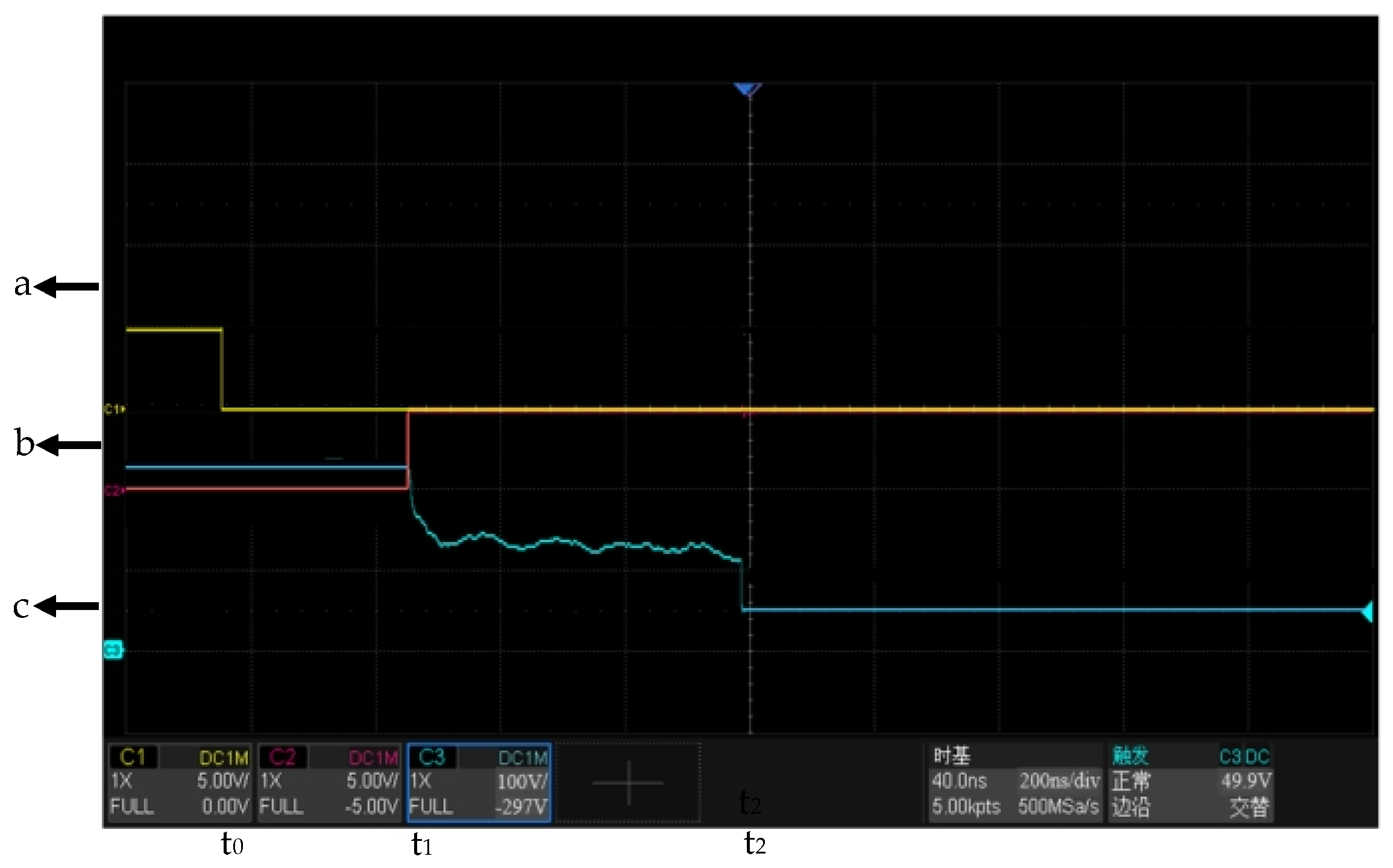Screen dimensions: 1393x868
Task: Click the C2 red ground level marker
Action: [x=114, y=491]
